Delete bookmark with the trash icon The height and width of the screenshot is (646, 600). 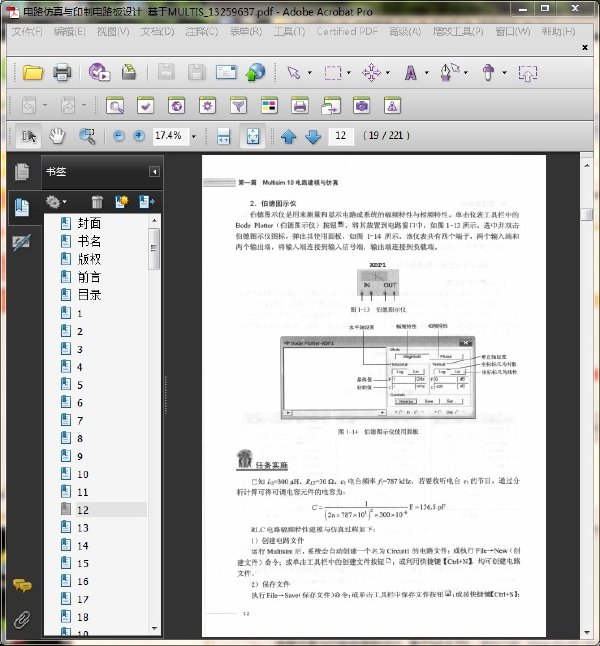click(97, 202)
